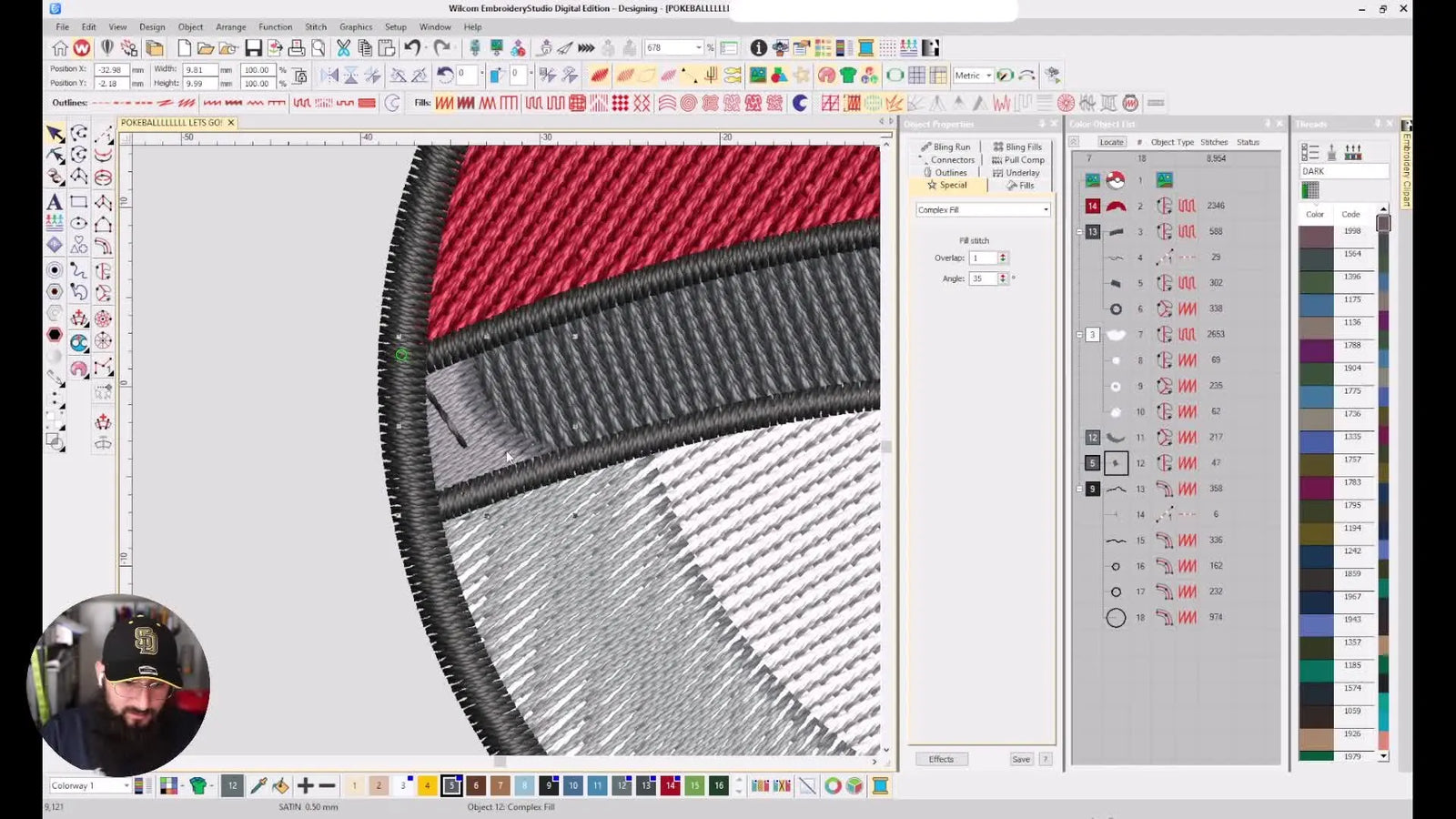1456x819 pixels.
Task: Open the Colorway 1 dropdown
Action: pyautogui.click(x=89, y=785)
